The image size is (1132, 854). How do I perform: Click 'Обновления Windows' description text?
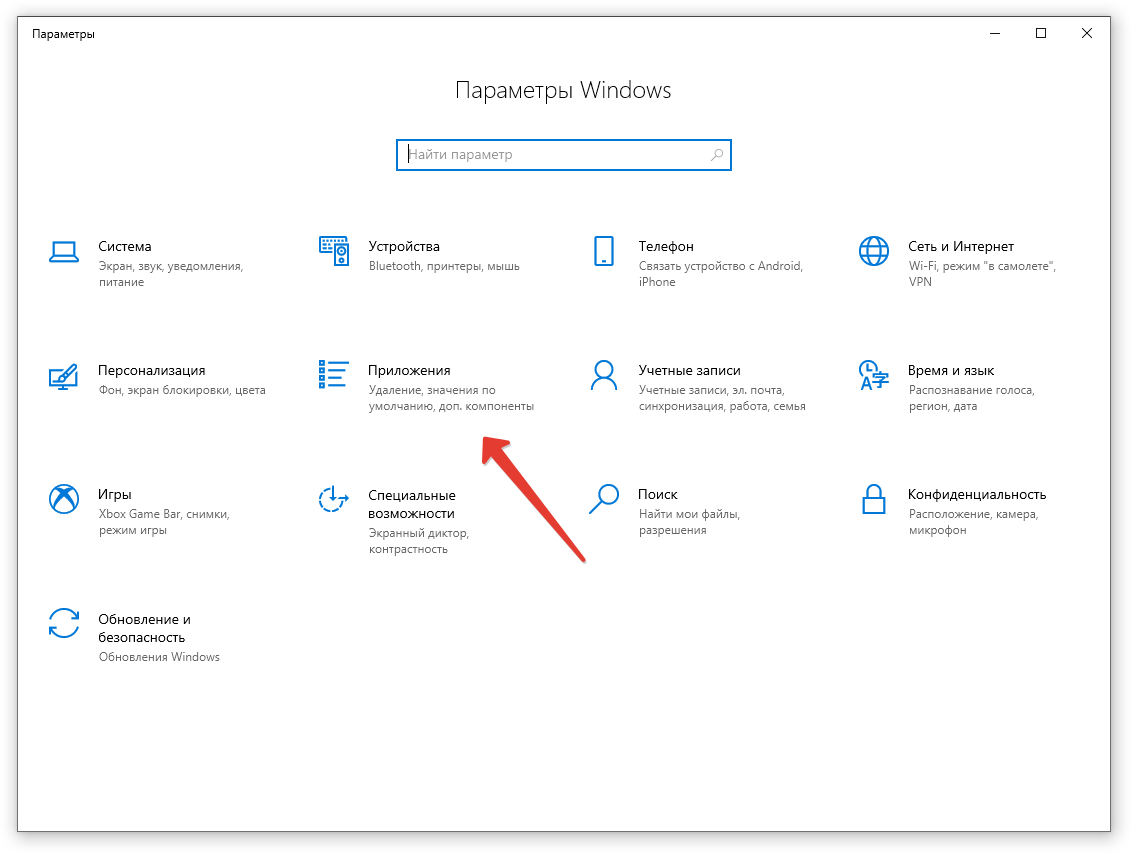pos(159,657)
